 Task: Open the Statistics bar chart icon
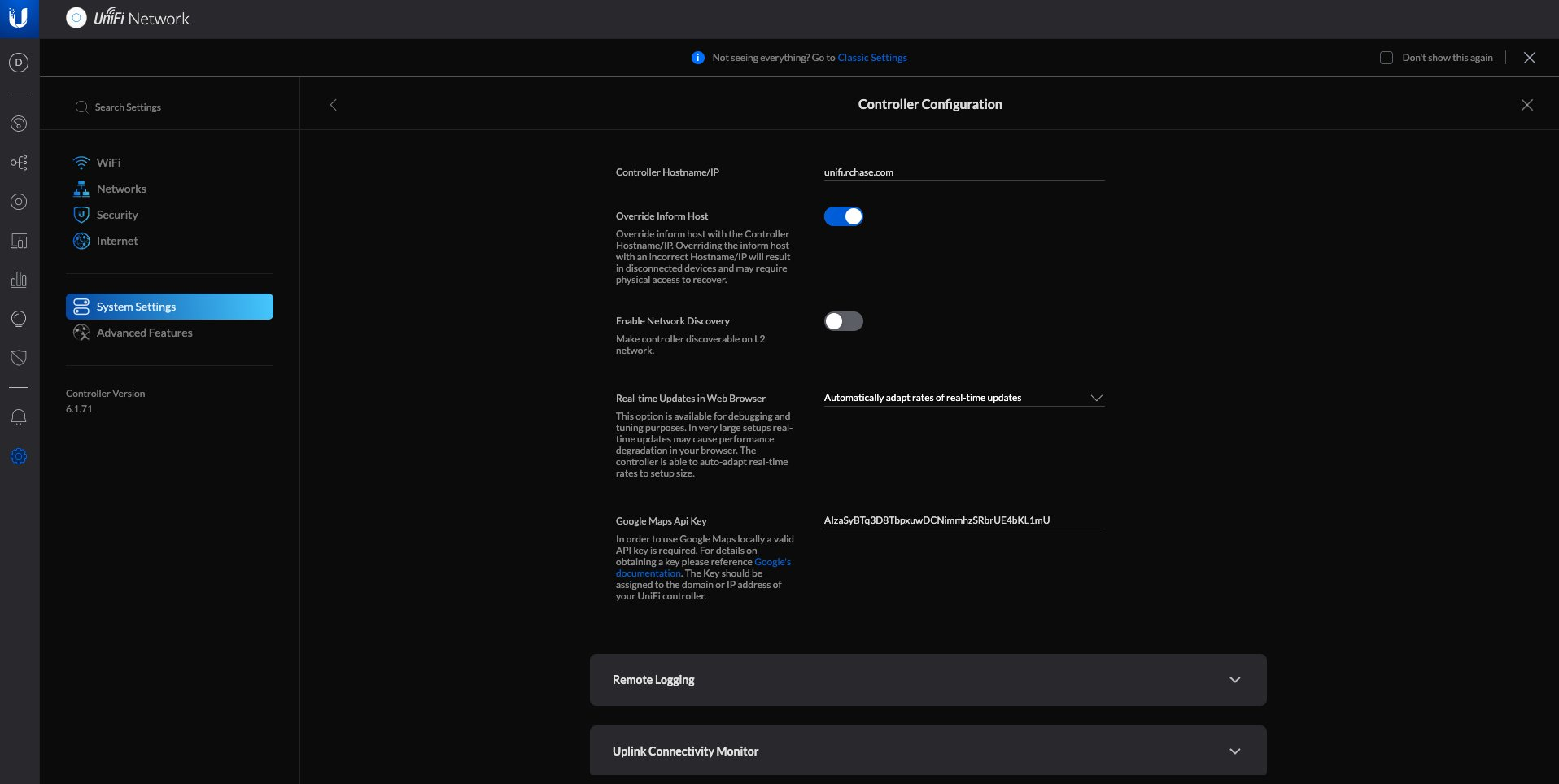19,280
